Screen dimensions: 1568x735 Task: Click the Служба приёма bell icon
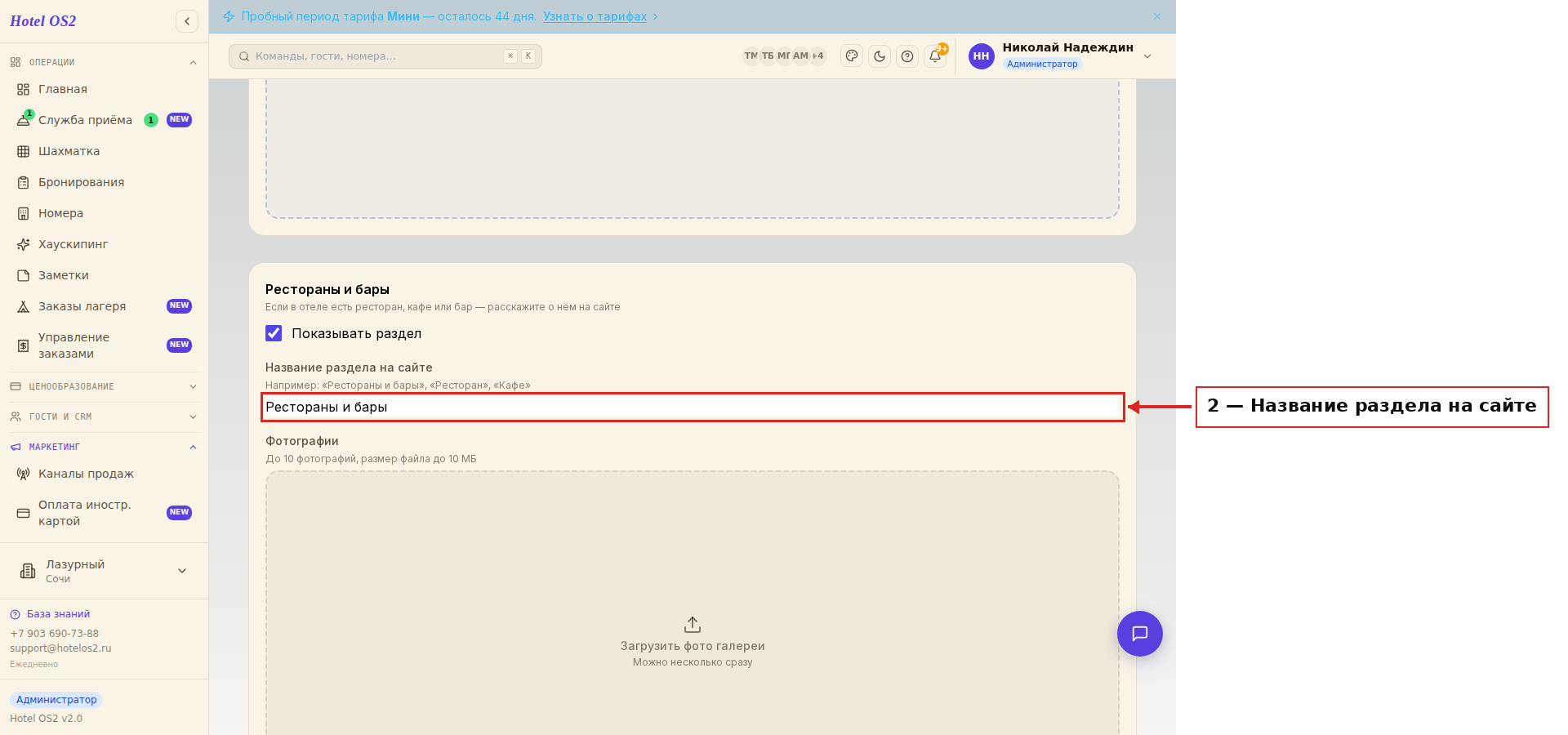pos(24,120)
